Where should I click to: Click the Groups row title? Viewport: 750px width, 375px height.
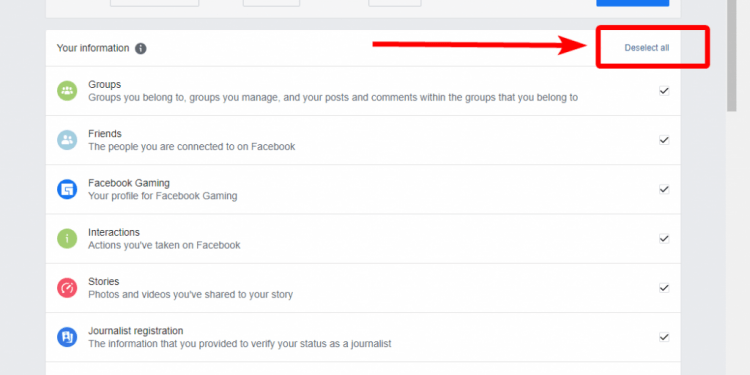coord(104,84)
